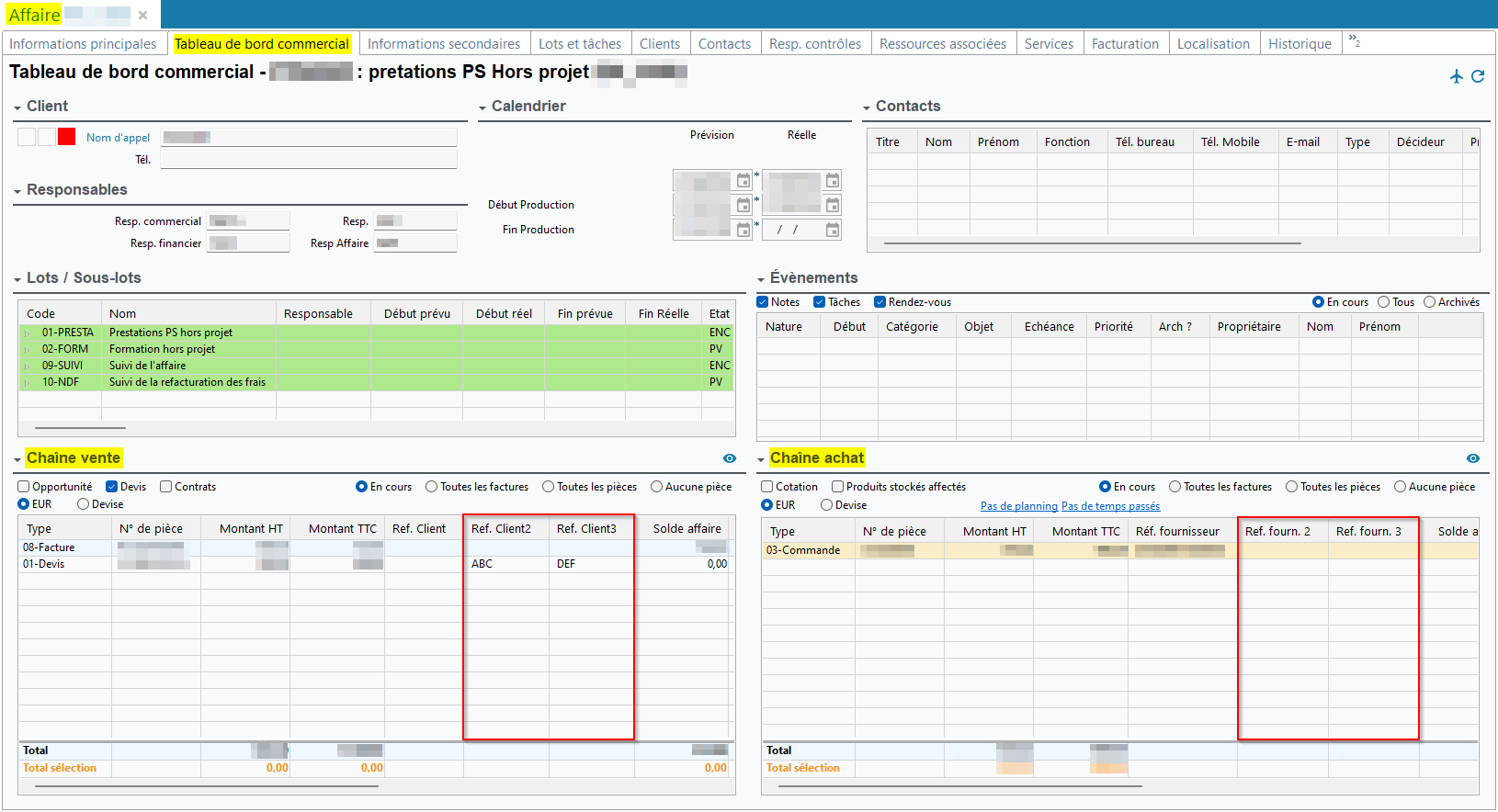The height and width of the screenshot is (812, 1498).
Task: Open calendar picker for Fin Production réelle
Action: [x=833, y=230]
